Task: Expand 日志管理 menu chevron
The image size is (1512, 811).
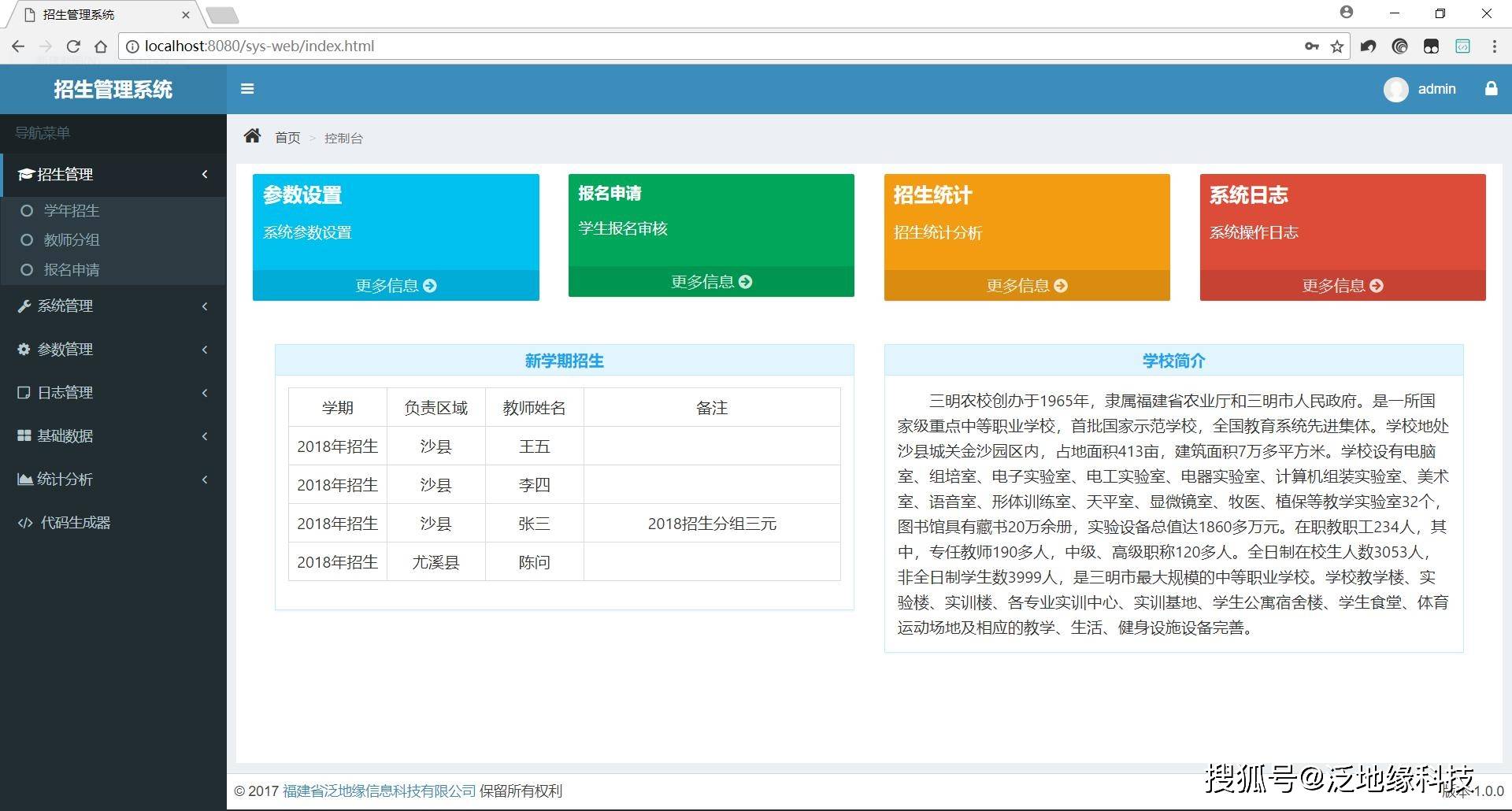Action: coord(205,392)
